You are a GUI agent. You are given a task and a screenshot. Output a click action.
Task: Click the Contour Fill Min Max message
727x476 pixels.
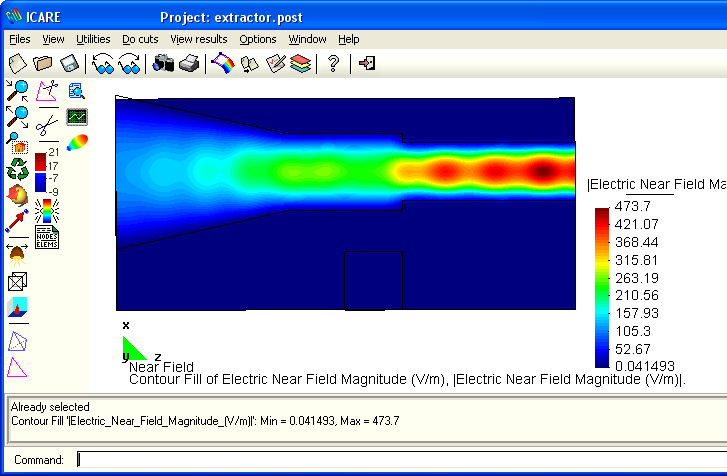(x=205, y=421)
